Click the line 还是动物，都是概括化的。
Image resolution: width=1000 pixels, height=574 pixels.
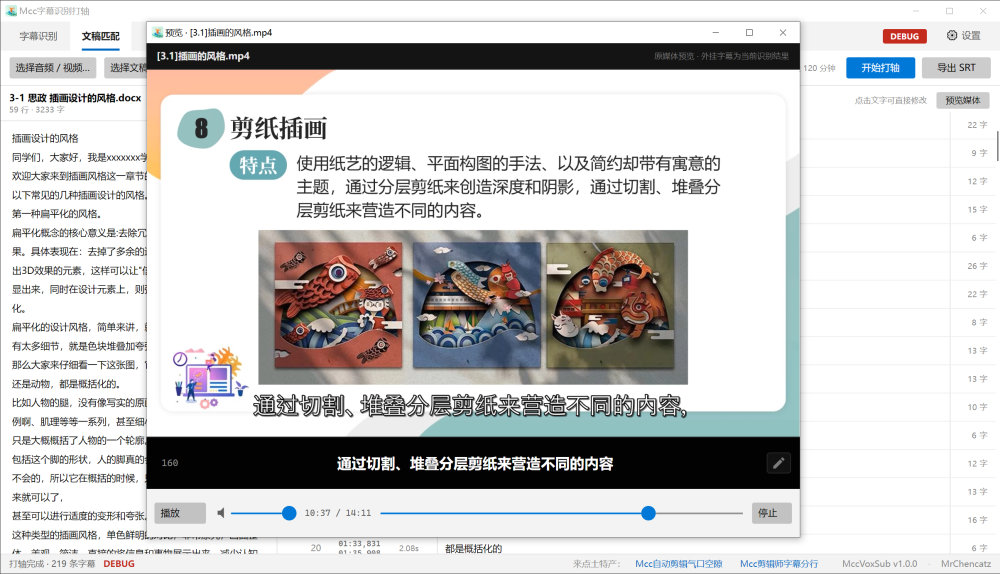tap(66, 384)
